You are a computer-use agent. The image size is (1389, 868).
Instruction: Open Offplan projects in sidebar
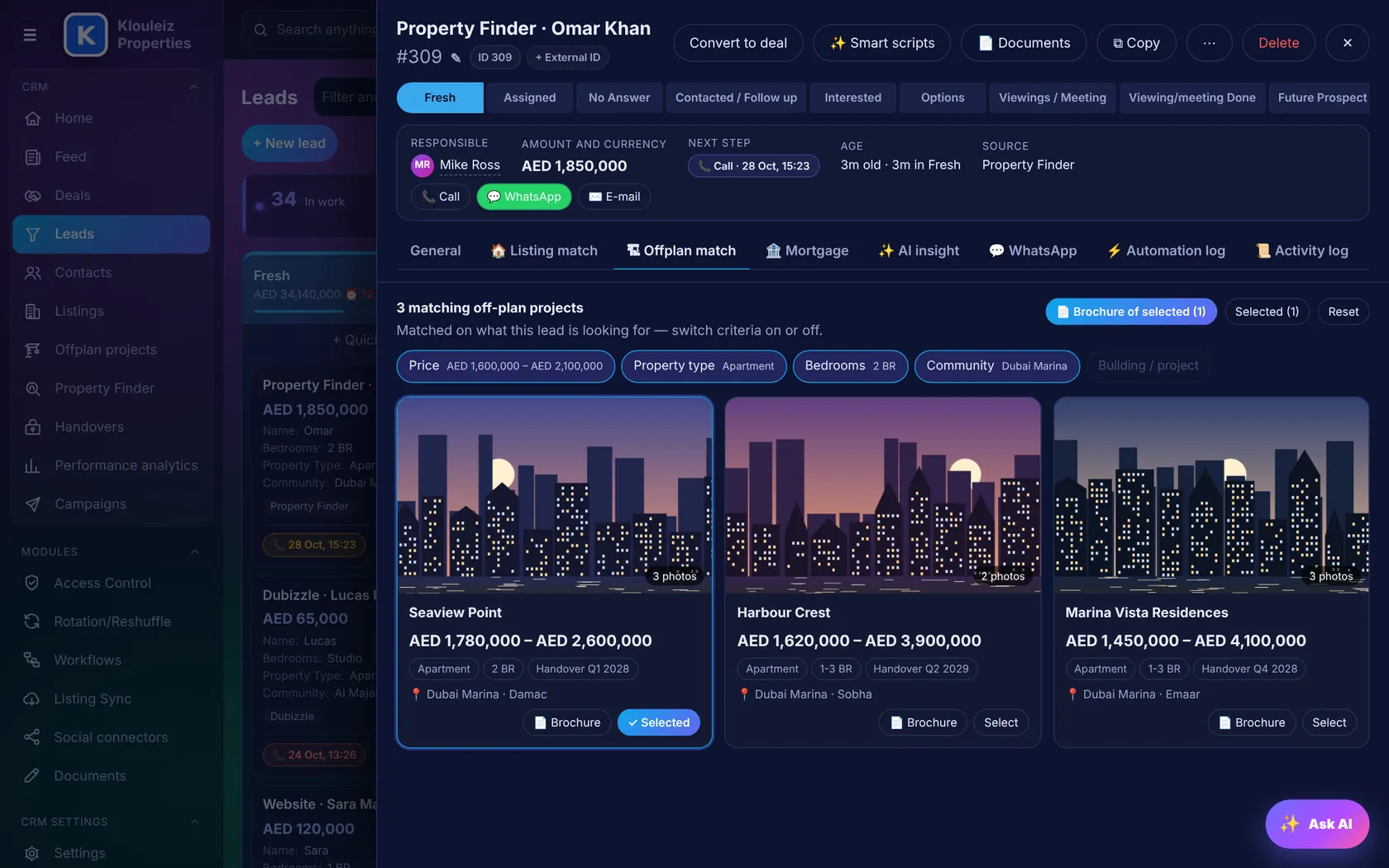pyautogui.click(x=111, y=350)
